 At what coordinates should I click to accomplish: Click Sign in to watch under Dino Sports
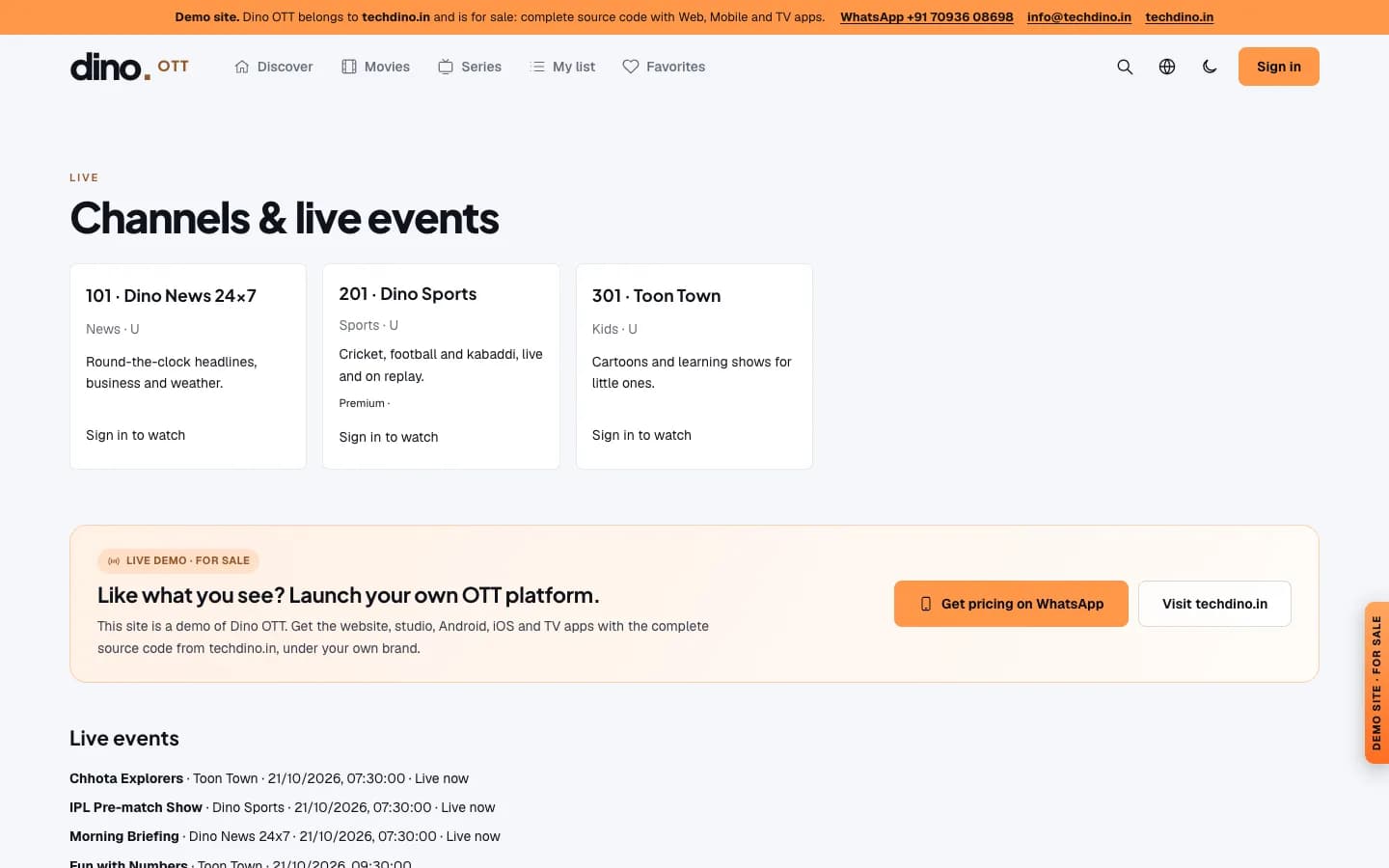[389, 437]
